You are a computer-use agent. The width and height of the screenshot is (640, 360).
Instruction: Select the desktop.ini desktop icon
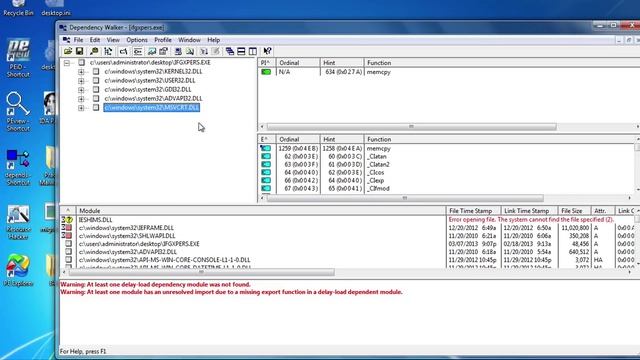point(56,8)
